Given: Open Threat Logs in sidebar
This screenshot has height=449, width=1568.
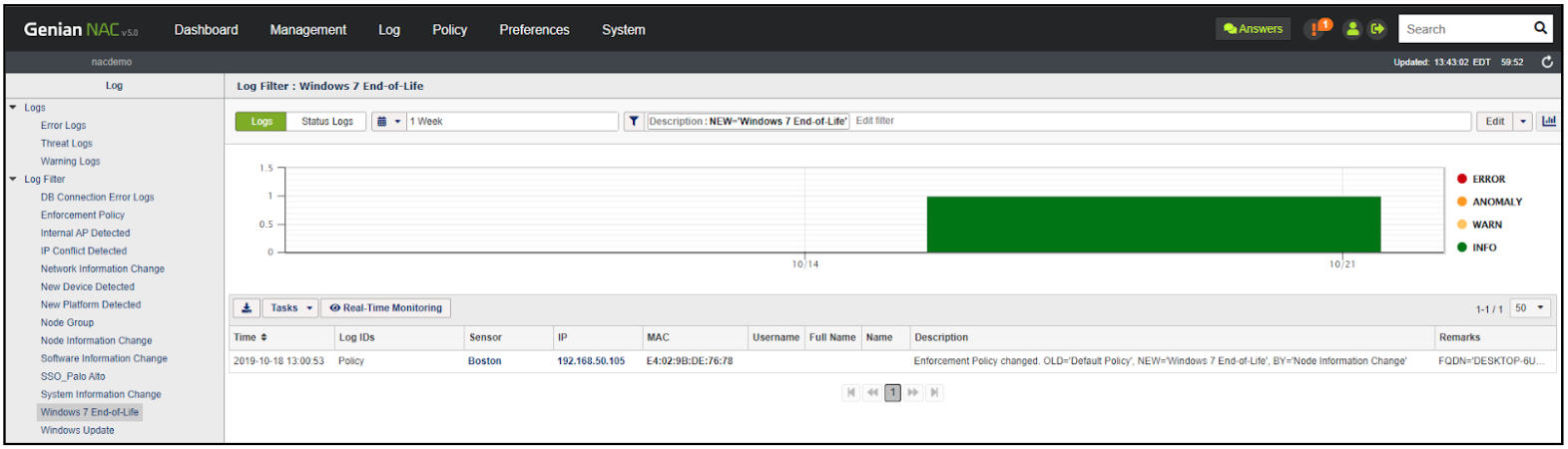Looking at the screenshot, I should pyautogui.click(x=66, y=144).
